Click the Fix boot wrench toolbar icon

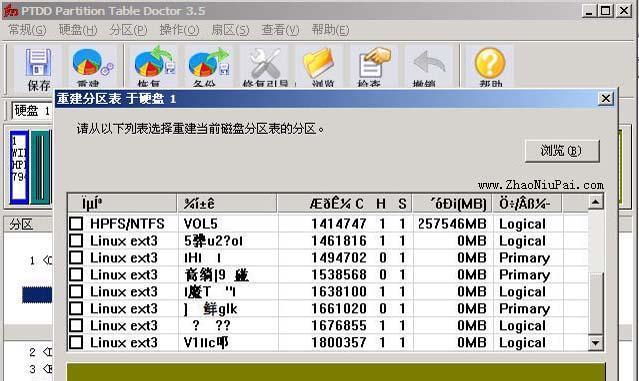[265, 63]
